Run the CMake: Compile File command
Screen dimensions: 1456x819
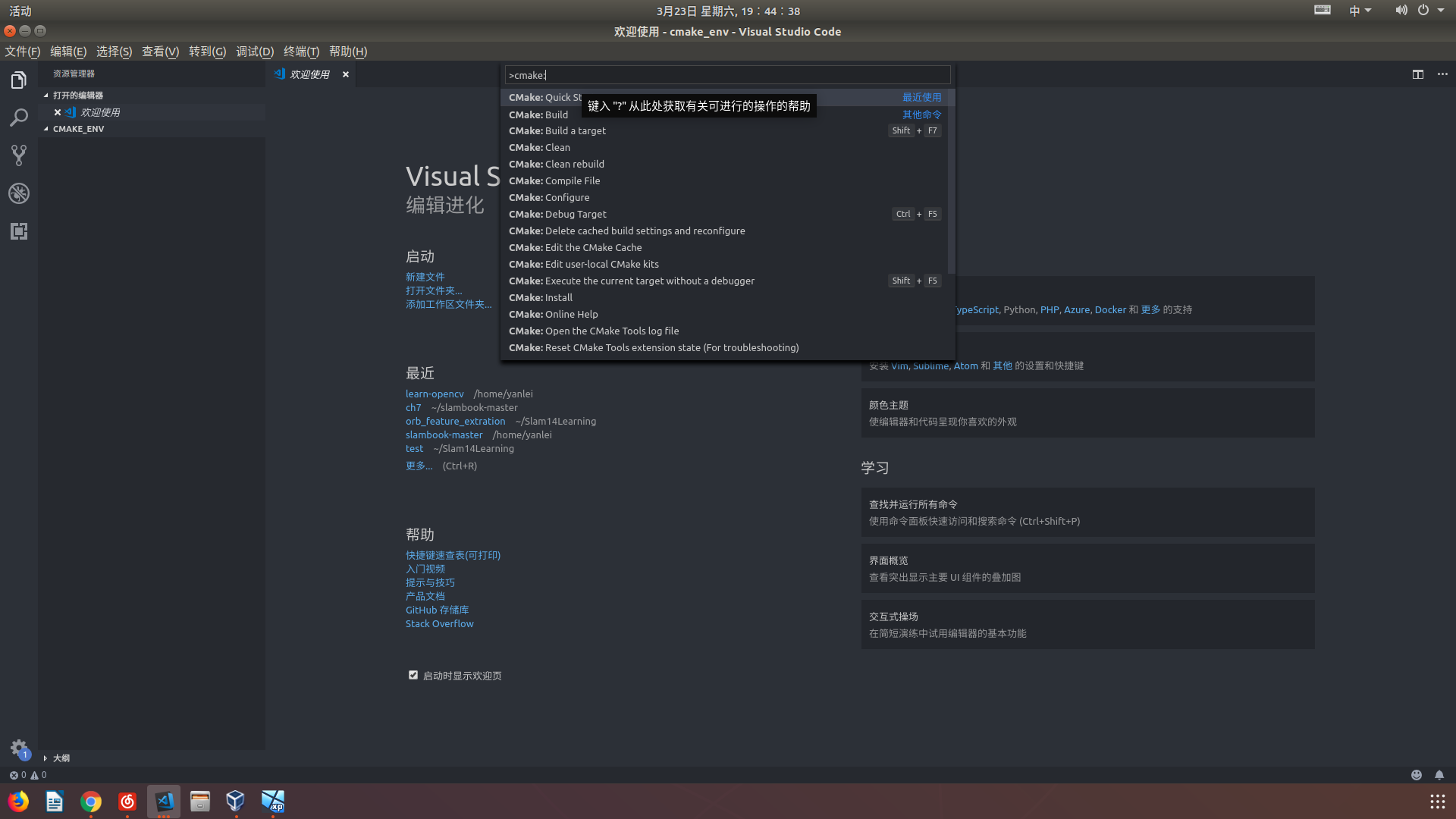(724, 180)
